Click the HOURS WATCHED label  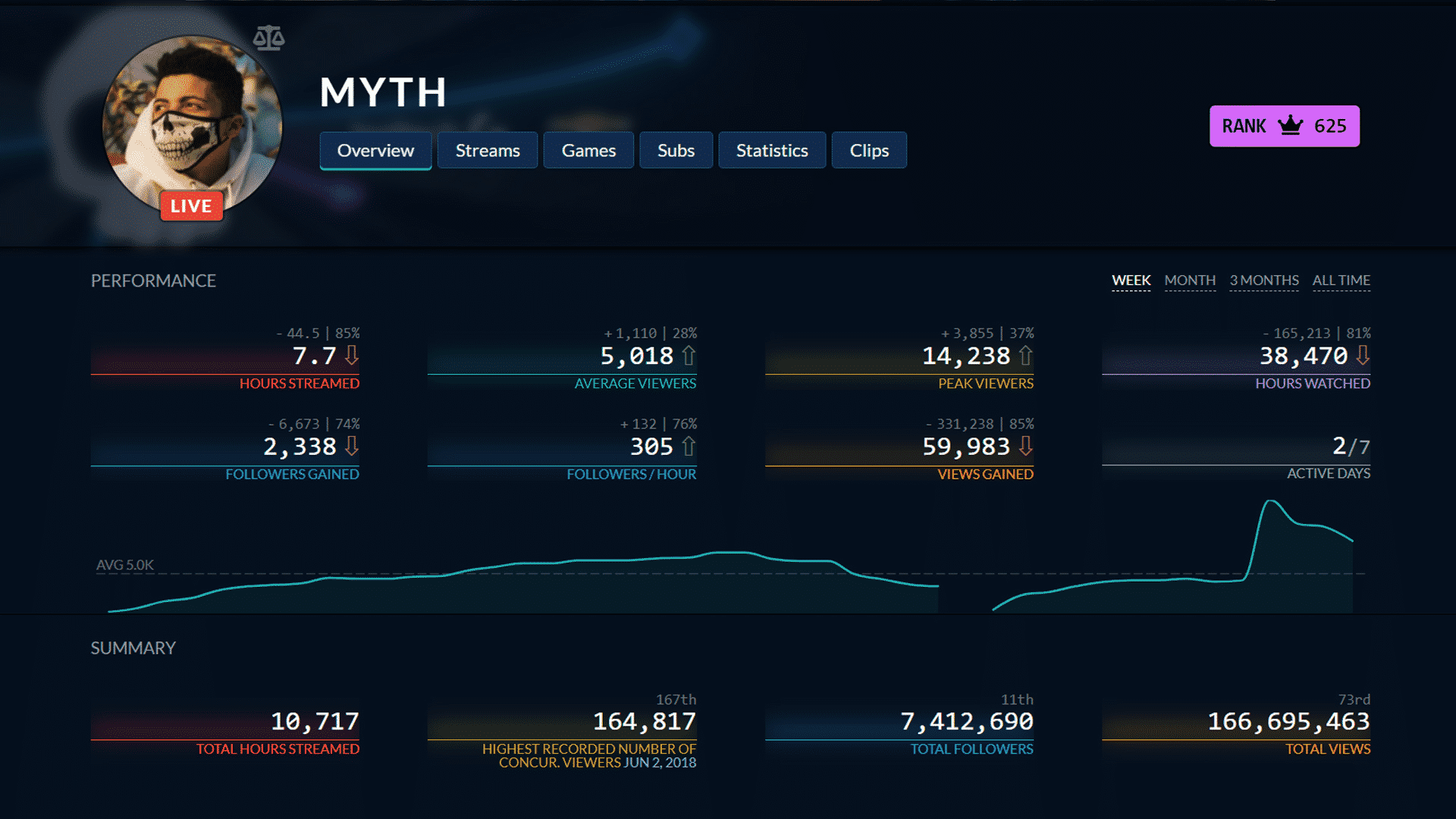[x=1312, y=384]
